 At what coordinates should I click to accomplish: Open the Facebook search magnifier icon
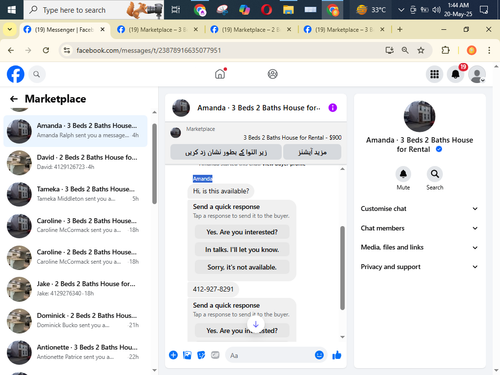point(37,74)
